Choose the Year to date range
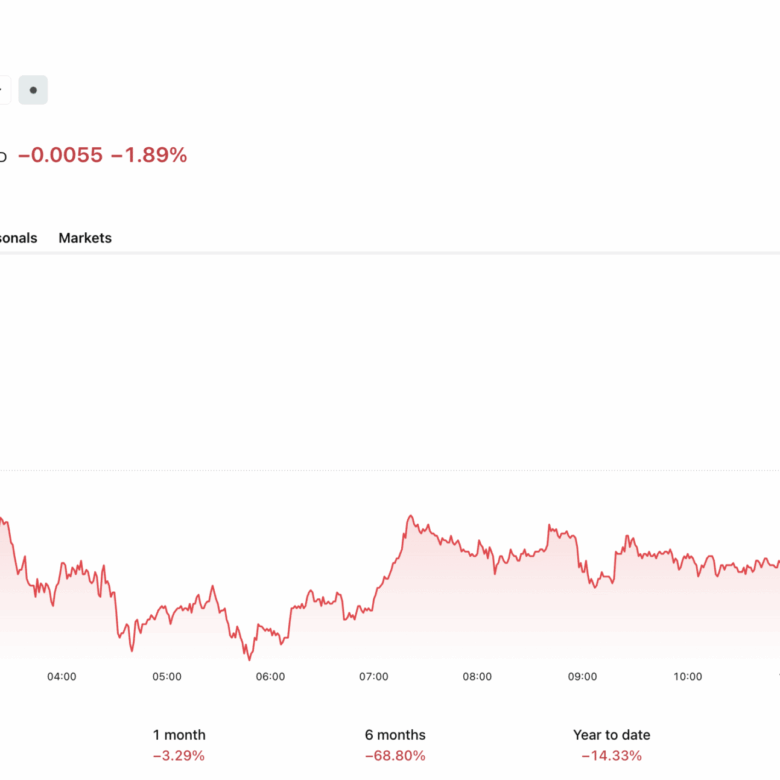Image resolution: width=780 pixels, height=780 pixels. [x=611, y=745]
